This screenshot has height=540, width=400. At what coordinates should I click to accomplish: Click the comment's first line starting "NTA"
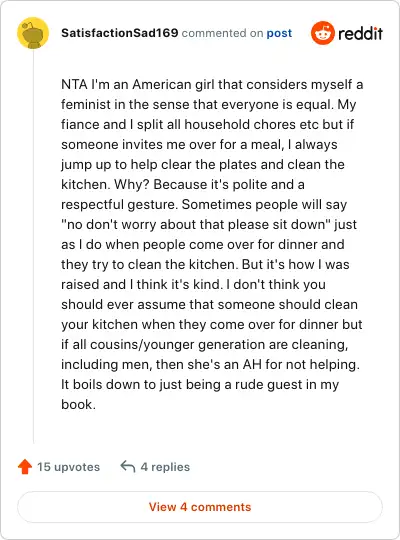[212, 84]
